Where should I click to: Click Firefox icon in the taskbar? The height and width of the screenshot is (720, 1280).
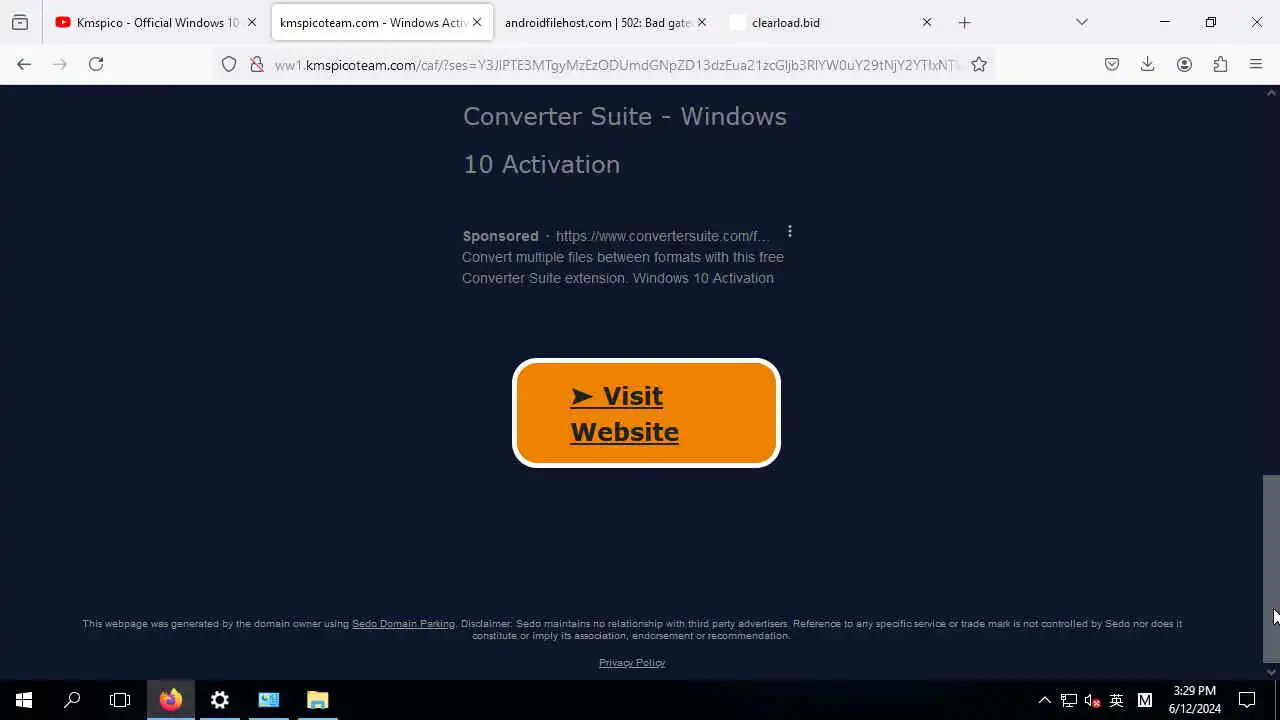point(171,700)
